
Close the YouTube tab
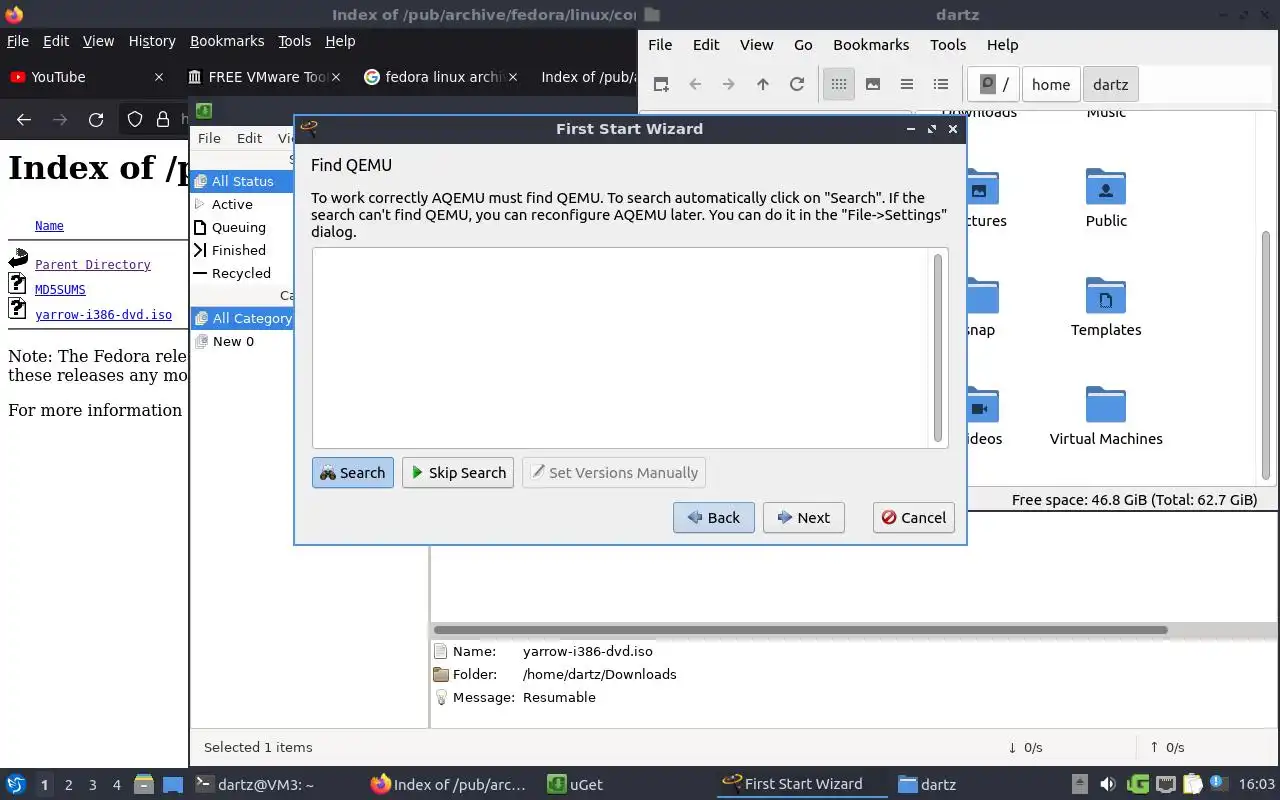pyautogui.click(x=159, y=77)
